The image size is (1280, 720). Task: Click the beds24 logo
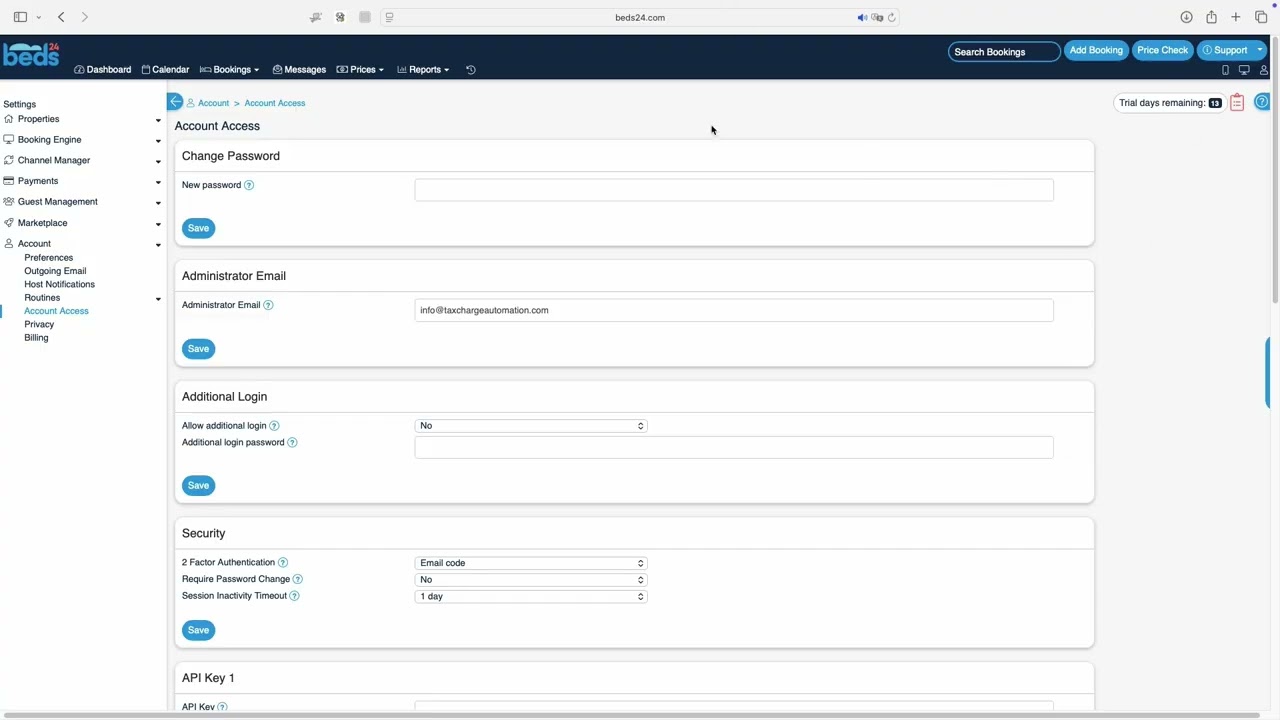coord(31,55)
